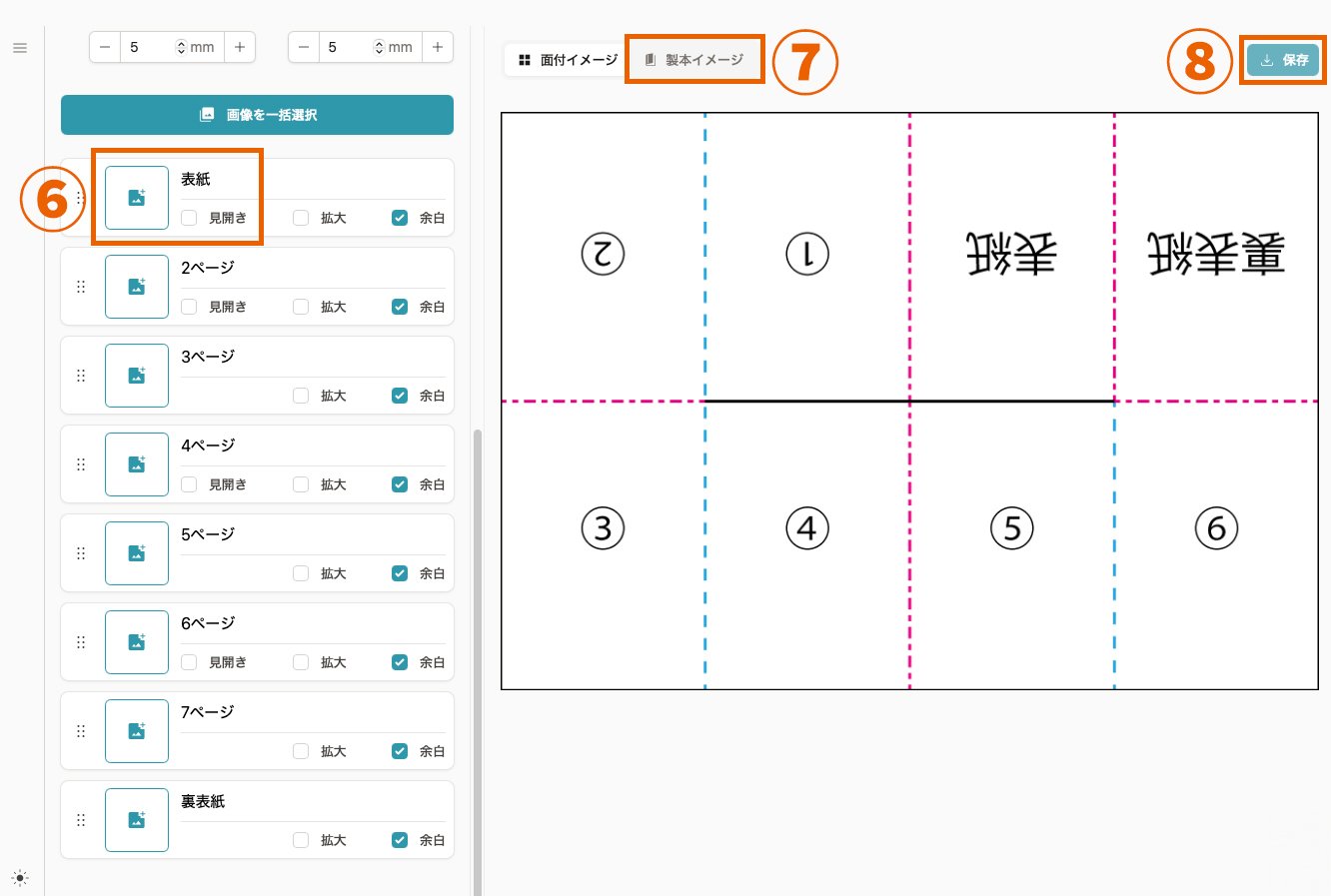1331x896 pixels.
Task: Click the spinner arrows in left mm field
Action: tap(181, 47)
